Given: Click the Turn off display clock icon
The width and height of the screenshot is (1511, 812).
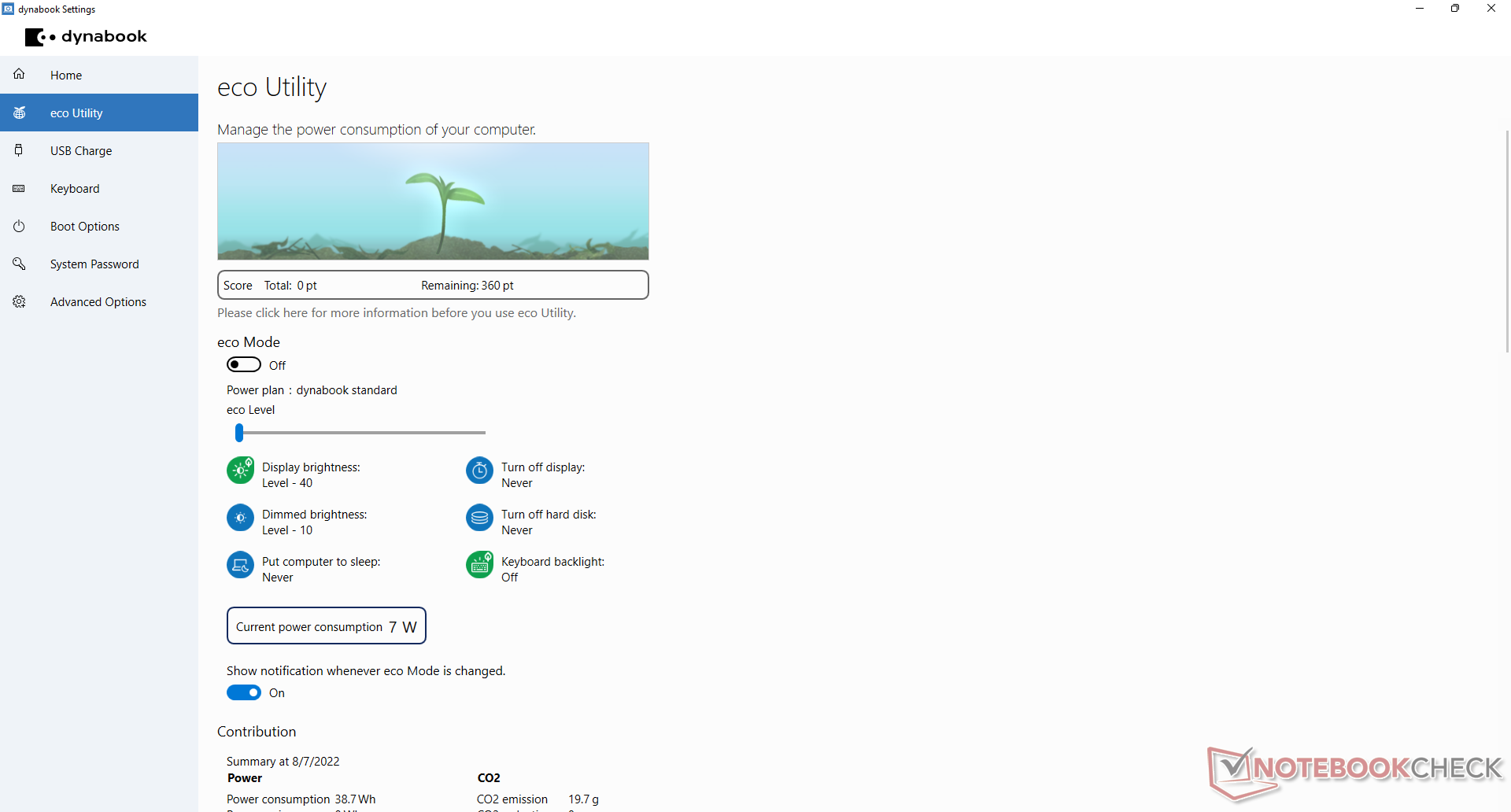Looking at the screenshot, I should [479, 471].
